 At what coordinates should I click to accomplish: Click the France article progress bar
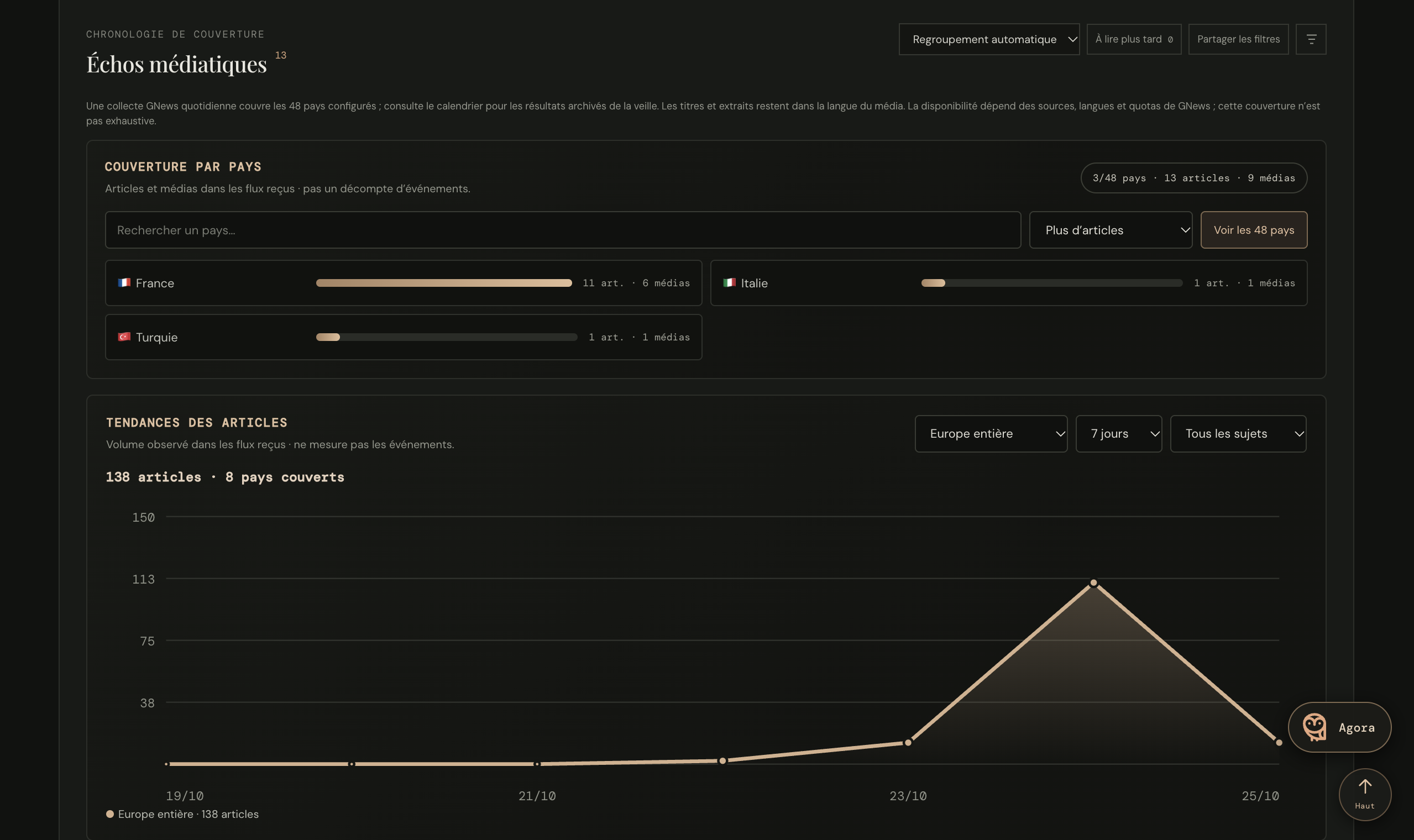pyautogui.click(x=443, y=283)
